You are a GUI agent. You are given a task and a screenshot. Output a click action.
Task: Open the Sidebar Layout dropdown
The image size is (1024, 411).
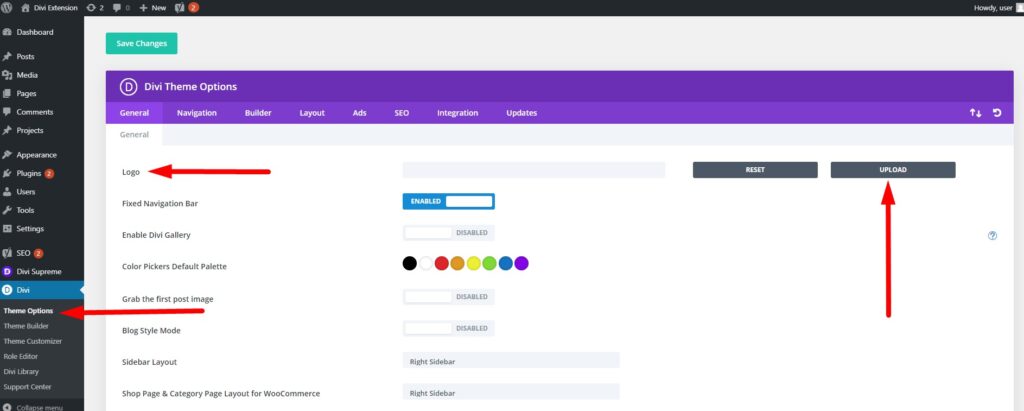[x=511, y=361]
